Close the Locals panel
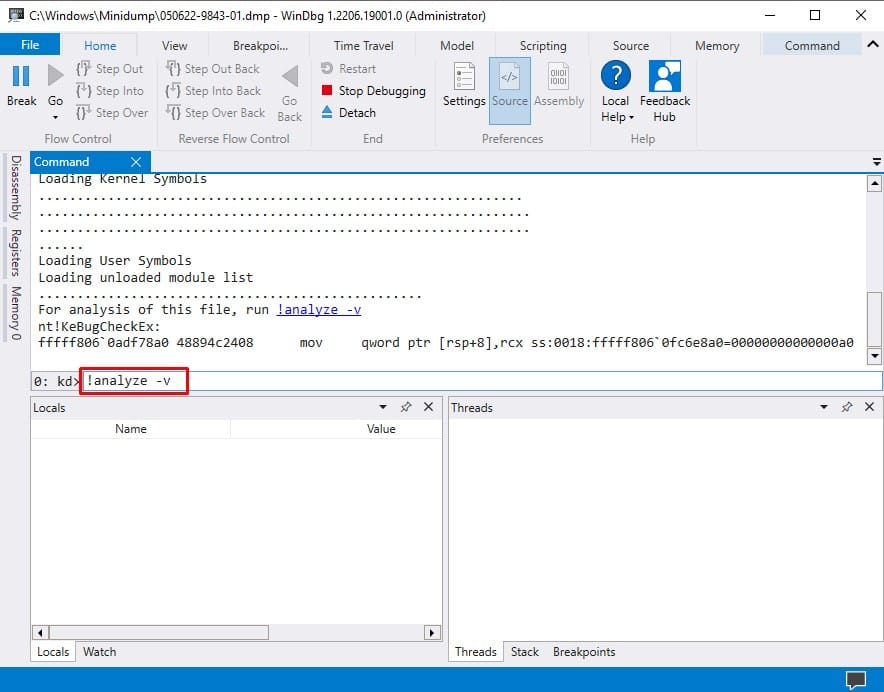Screen dimensions: 884x692 click(428, 407)
